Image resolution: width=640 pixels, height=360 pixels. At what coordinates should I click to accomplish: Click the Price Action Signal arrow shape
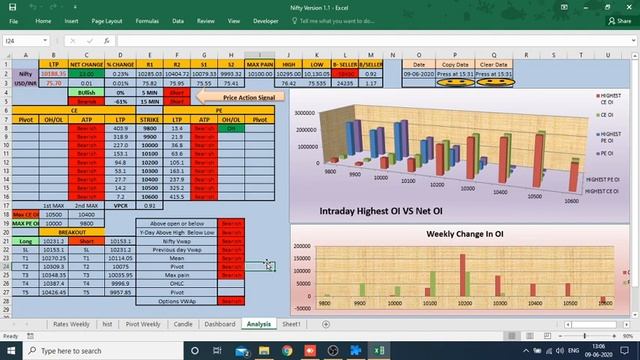click(241, 97)
